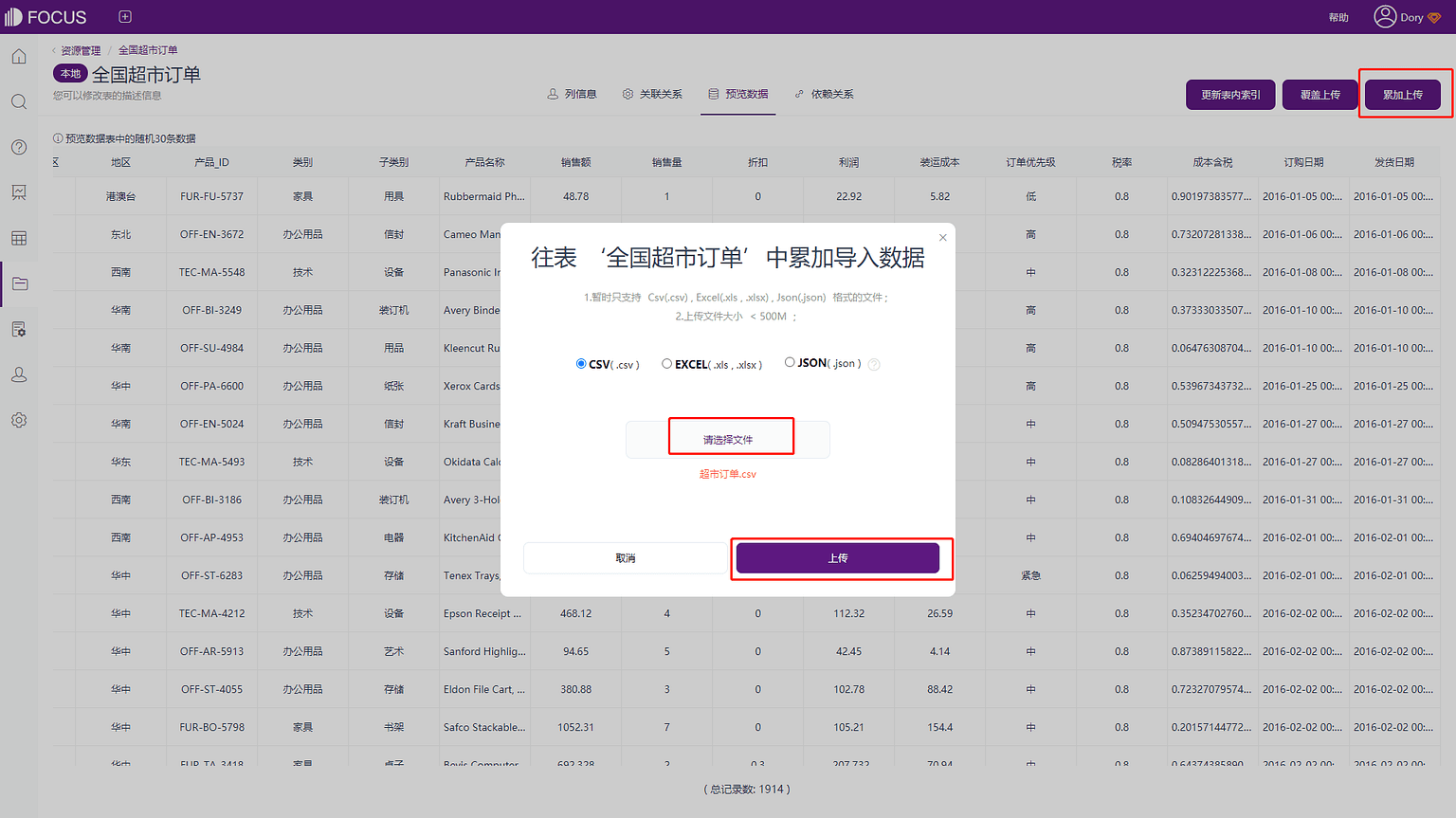
Task: Switch to the 列信息 tab
Action: (x=572, y=94)
